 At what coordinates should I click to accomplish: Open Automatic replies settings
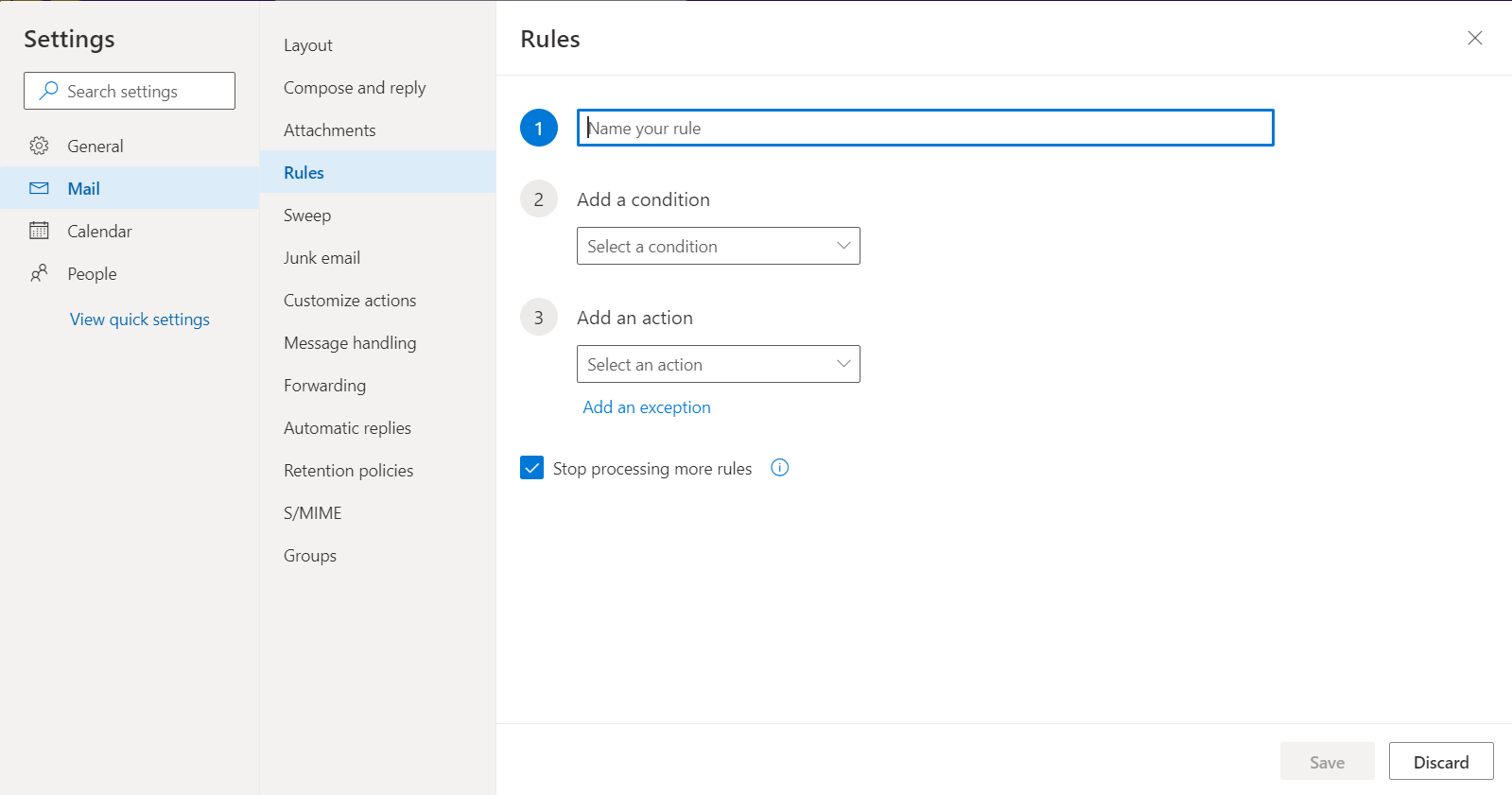[378, 428]
